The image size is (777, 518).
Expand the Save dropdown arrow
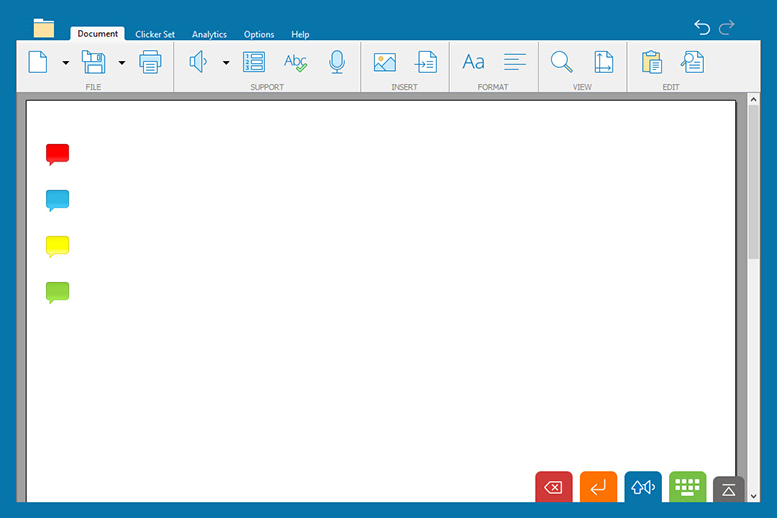click(122, 63)
